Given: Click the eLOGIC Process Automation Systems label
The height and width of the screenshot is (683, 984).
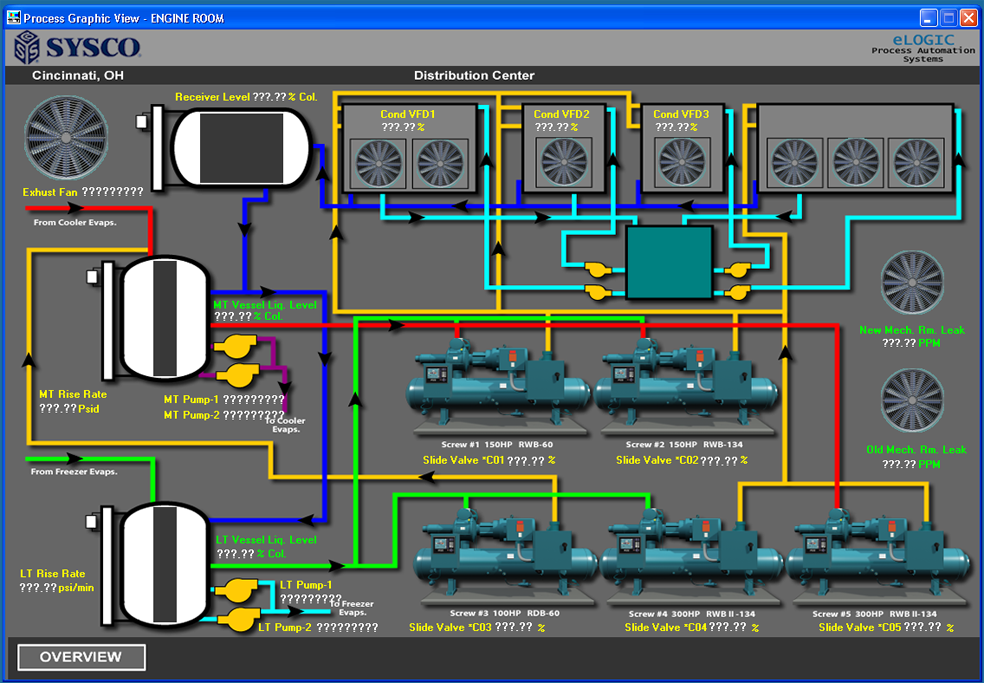Looking at the screenshot, I should (921, 49).
